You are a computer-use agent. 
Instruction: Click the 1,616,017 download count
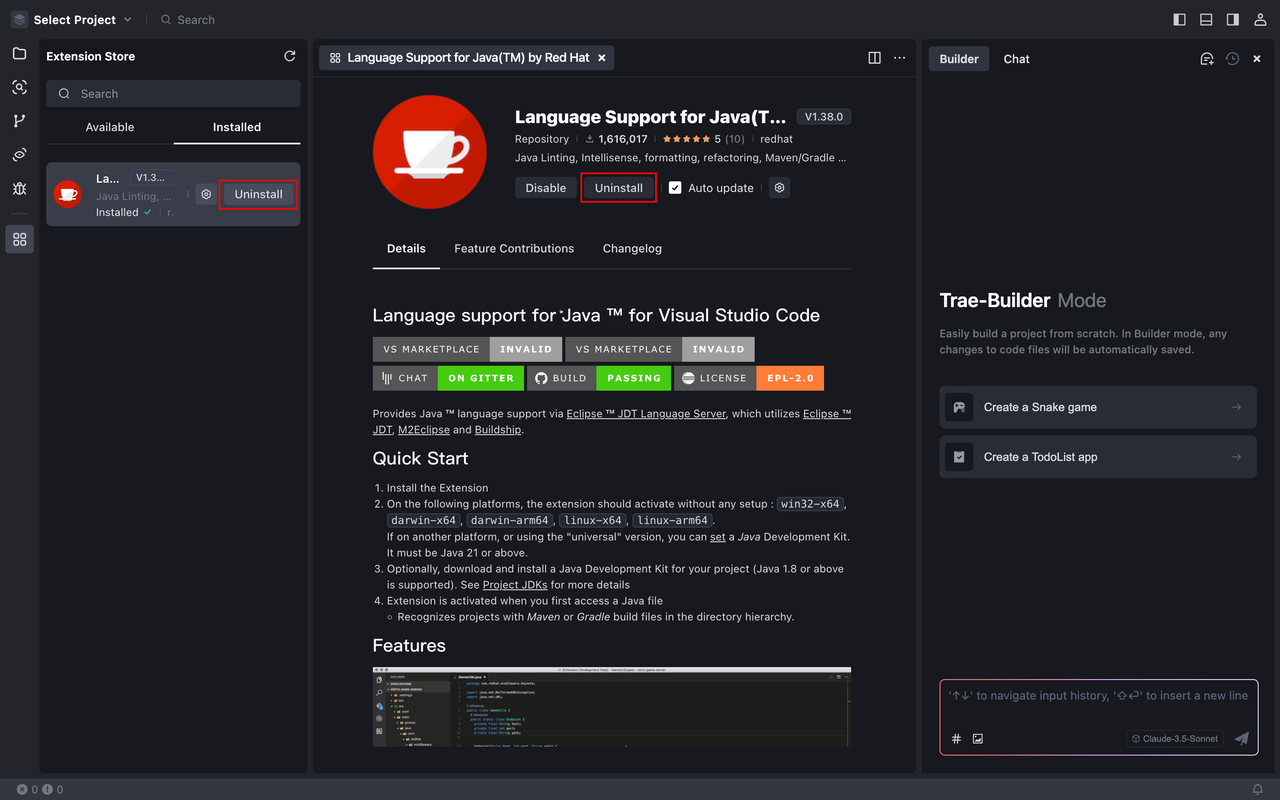[616, 139]
